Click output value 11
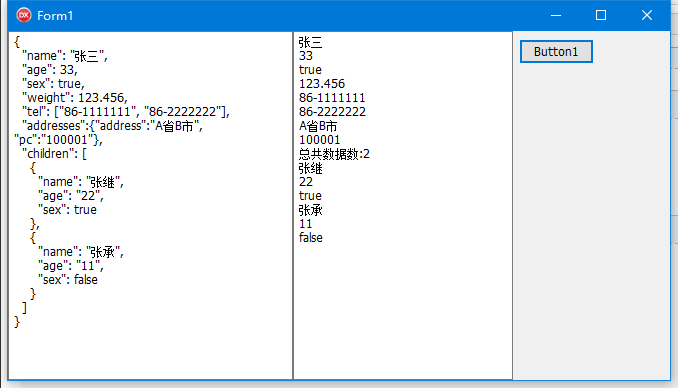This screenshot has width=678, height=388. point(305,224)
